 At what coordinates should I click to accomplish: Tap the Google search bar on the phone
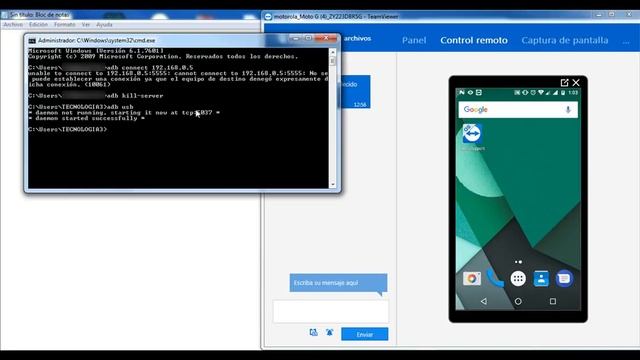(x=518, y=110)
